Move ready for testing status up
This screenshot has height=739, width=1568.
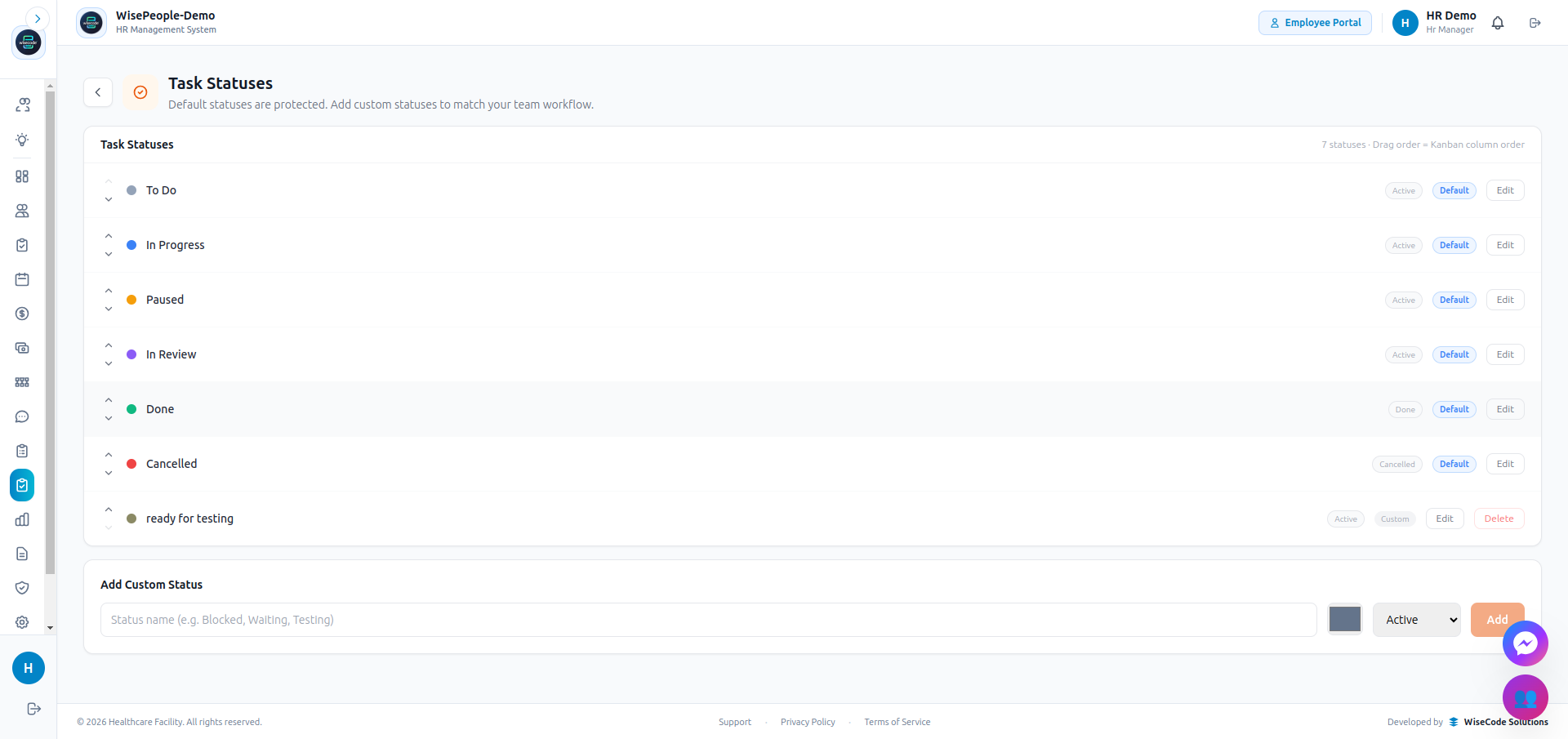point(109,510)
